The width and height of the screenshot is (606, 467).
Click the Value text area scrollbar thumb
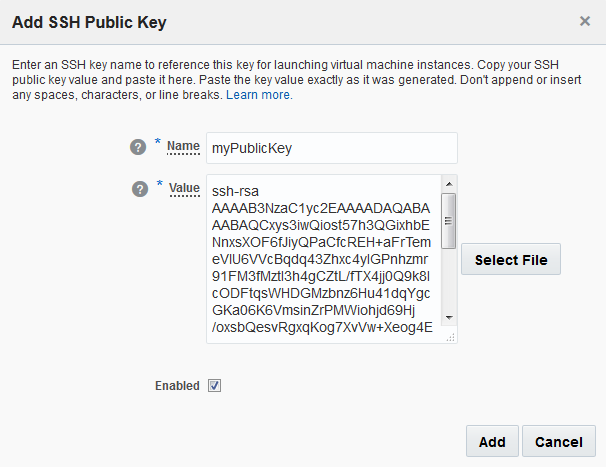click(x=449, y=220)
